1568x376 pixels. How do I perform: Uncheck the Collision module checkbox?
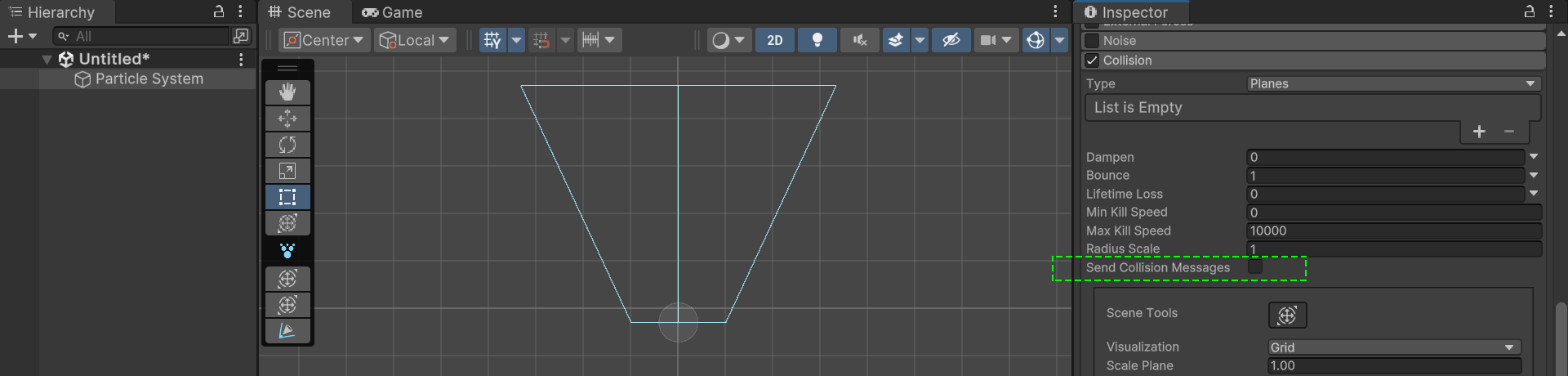1092,60
